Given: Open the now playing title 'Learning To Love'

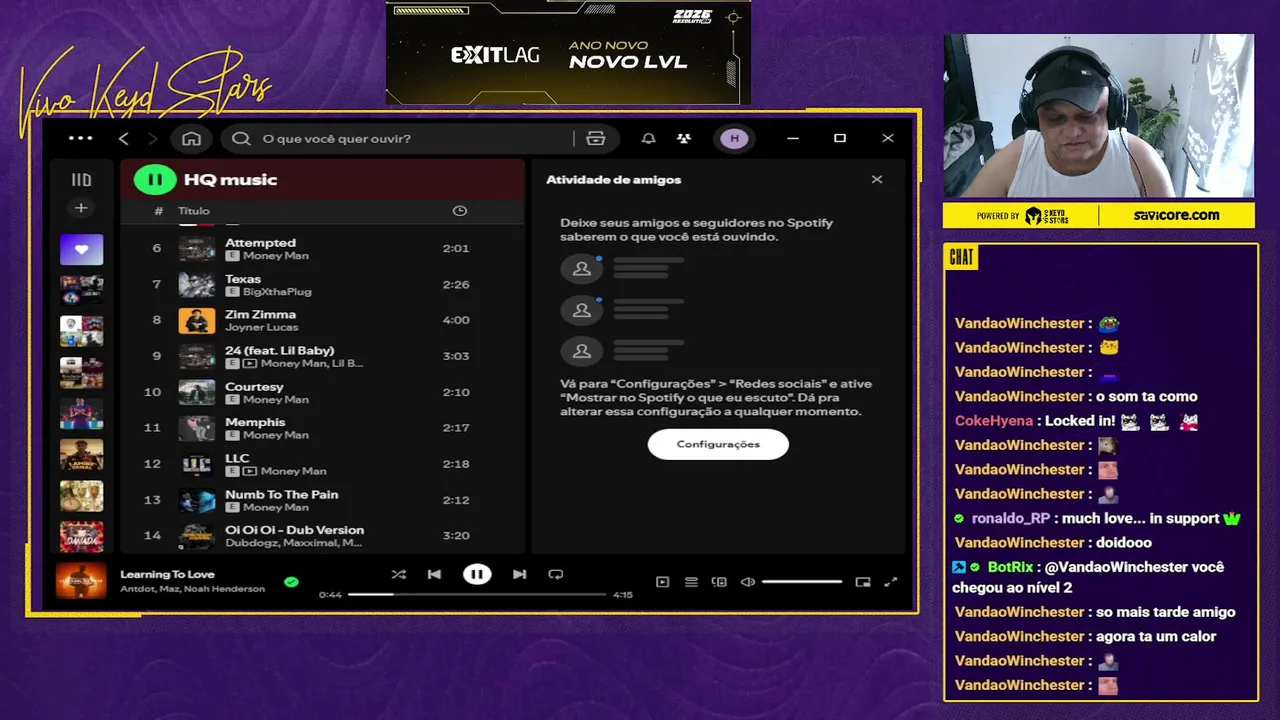Looking at the screenshot, I should (x=167, y=574).
